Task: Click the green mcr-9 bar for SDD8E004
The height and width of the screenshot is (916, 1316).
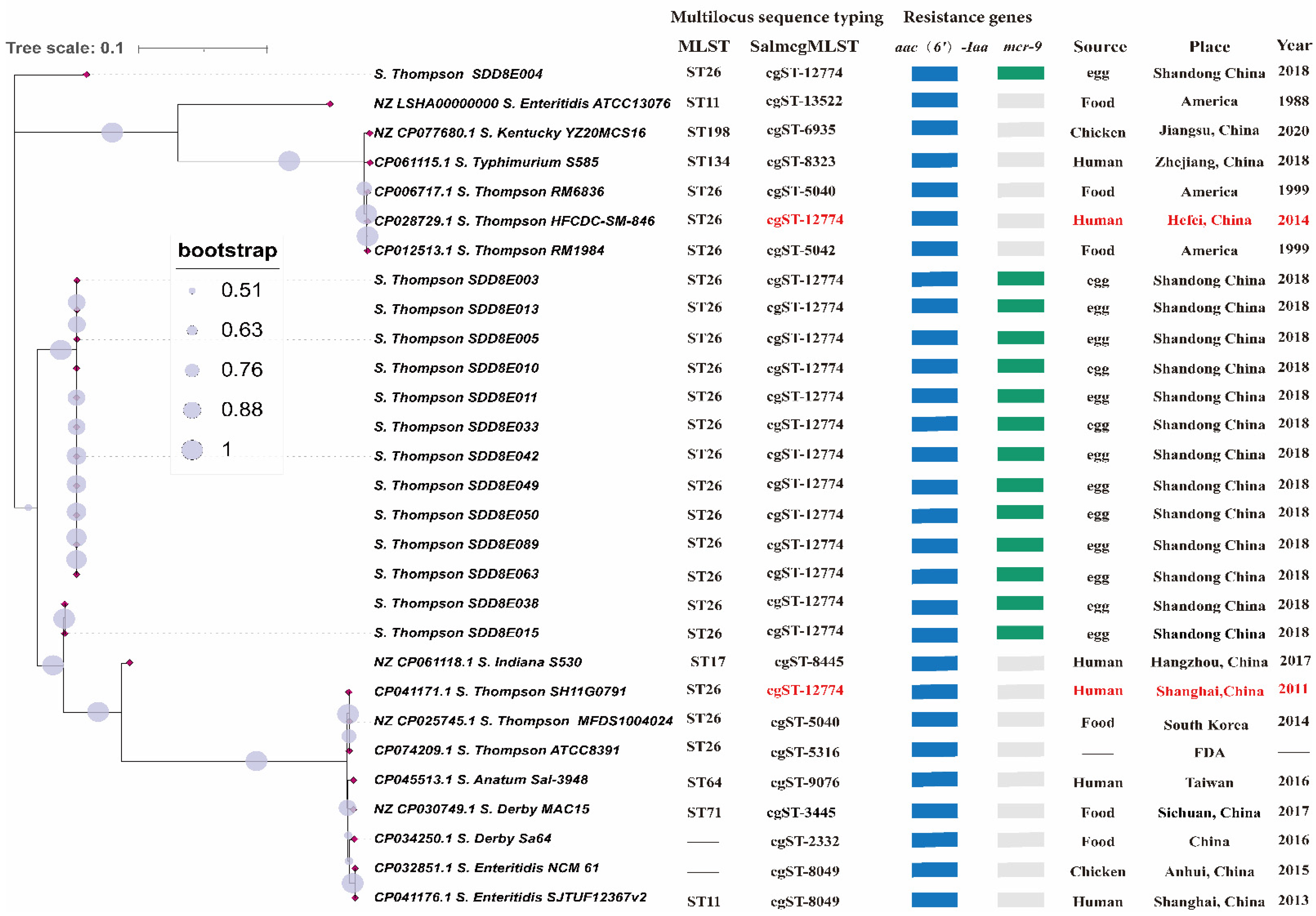Action: click(x=1020, y=73)
